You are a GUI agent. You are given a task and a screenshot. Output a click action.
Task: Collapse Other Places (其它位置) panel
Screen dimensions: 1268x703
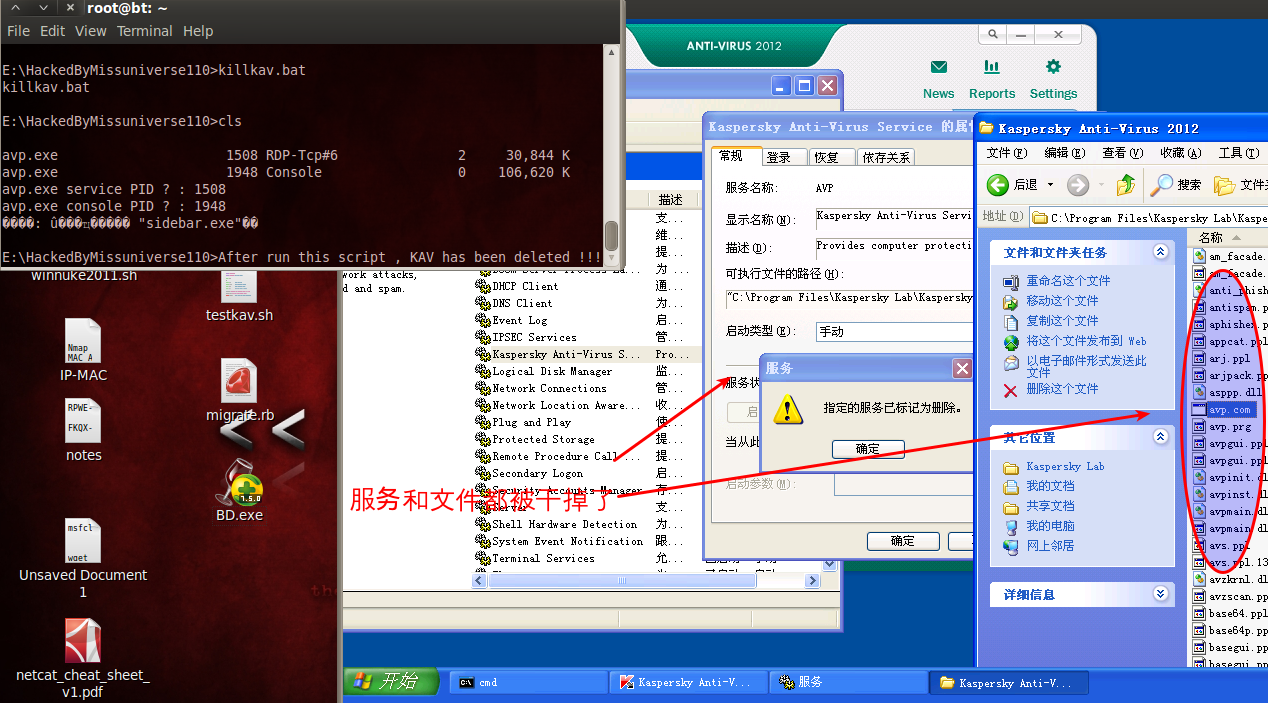1160,437
